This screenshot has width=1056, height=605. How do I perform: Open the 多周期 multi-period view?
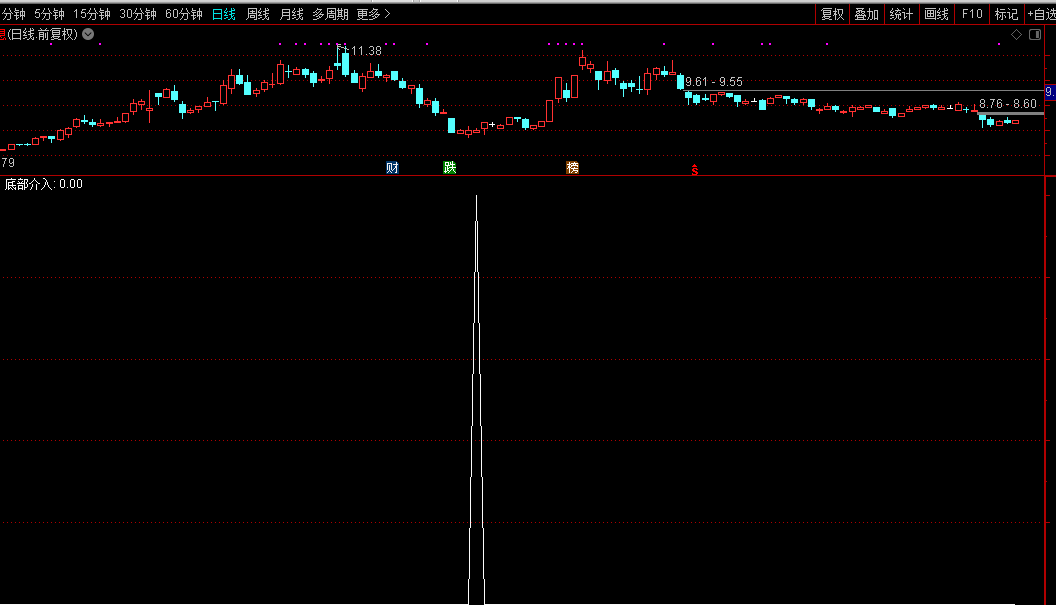330,14
